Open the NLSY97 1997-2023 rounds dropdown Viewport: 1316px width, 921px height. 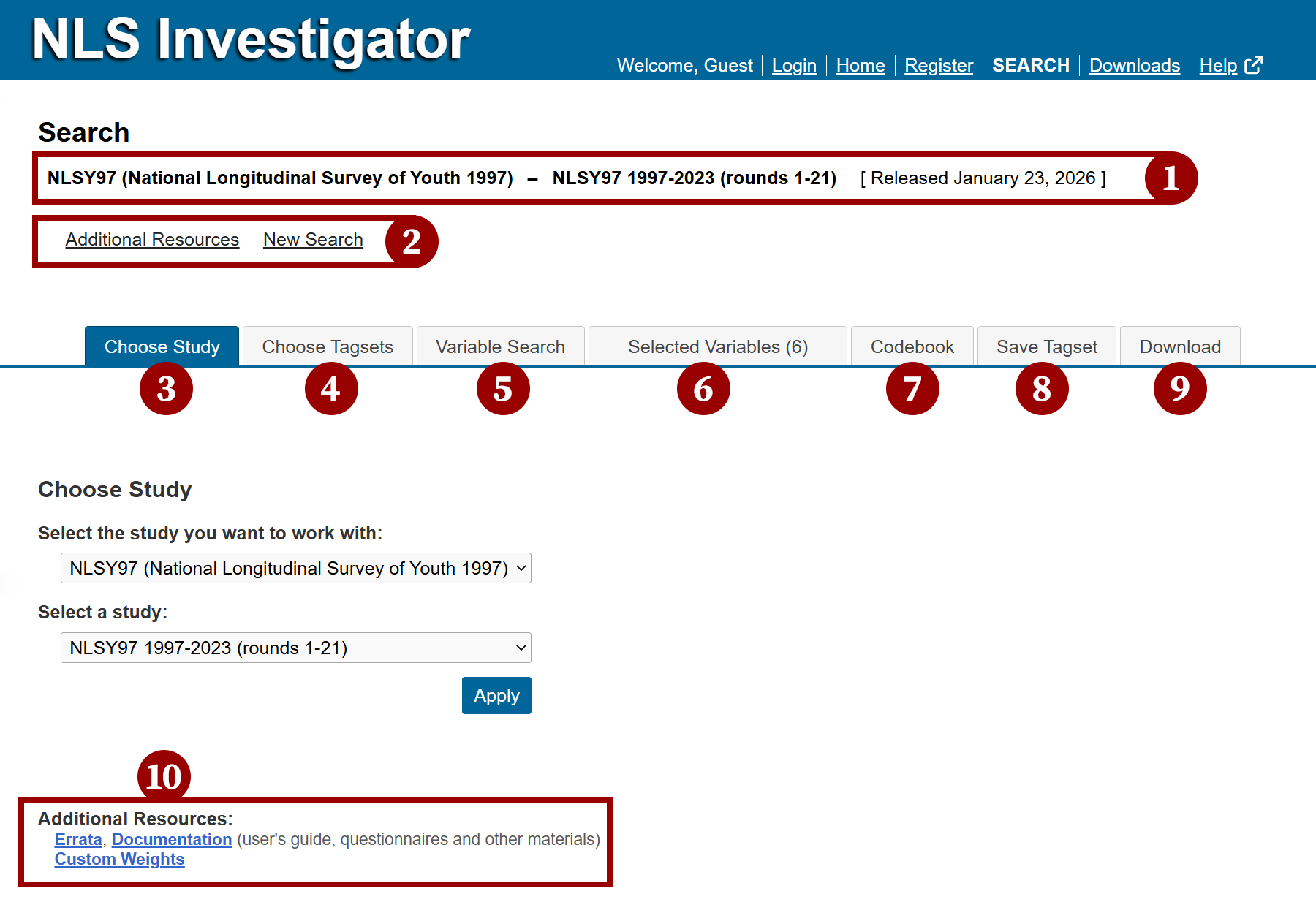point(296,648)
